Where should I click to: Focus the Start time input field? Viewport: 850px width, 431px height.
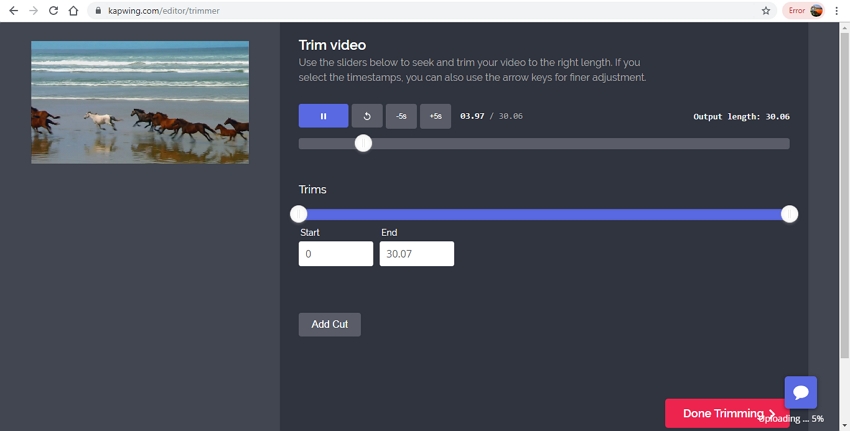pyautogui.click(x=336, y=254)
